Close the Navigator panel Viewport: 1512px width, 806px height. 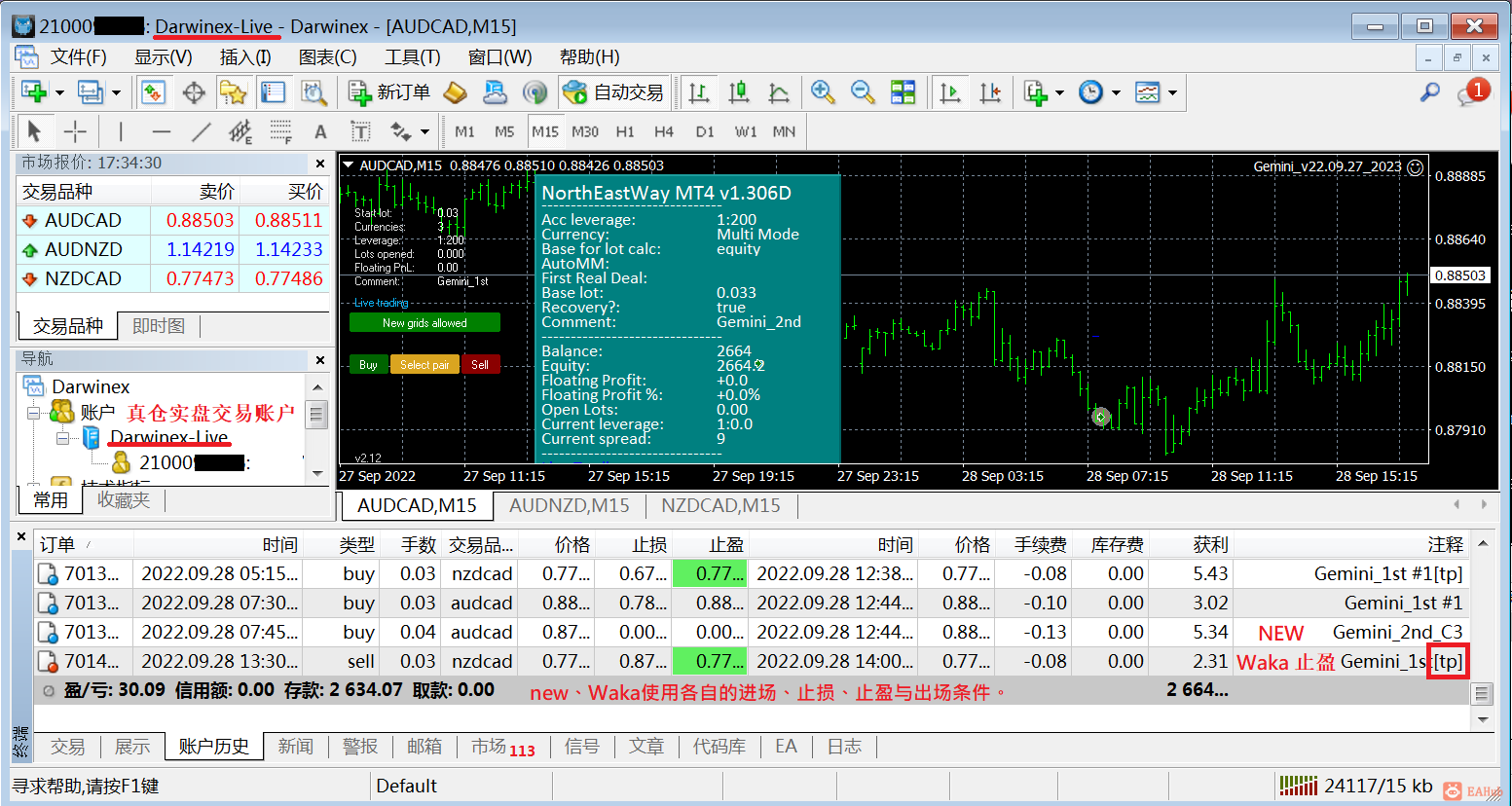coord(320,360)
